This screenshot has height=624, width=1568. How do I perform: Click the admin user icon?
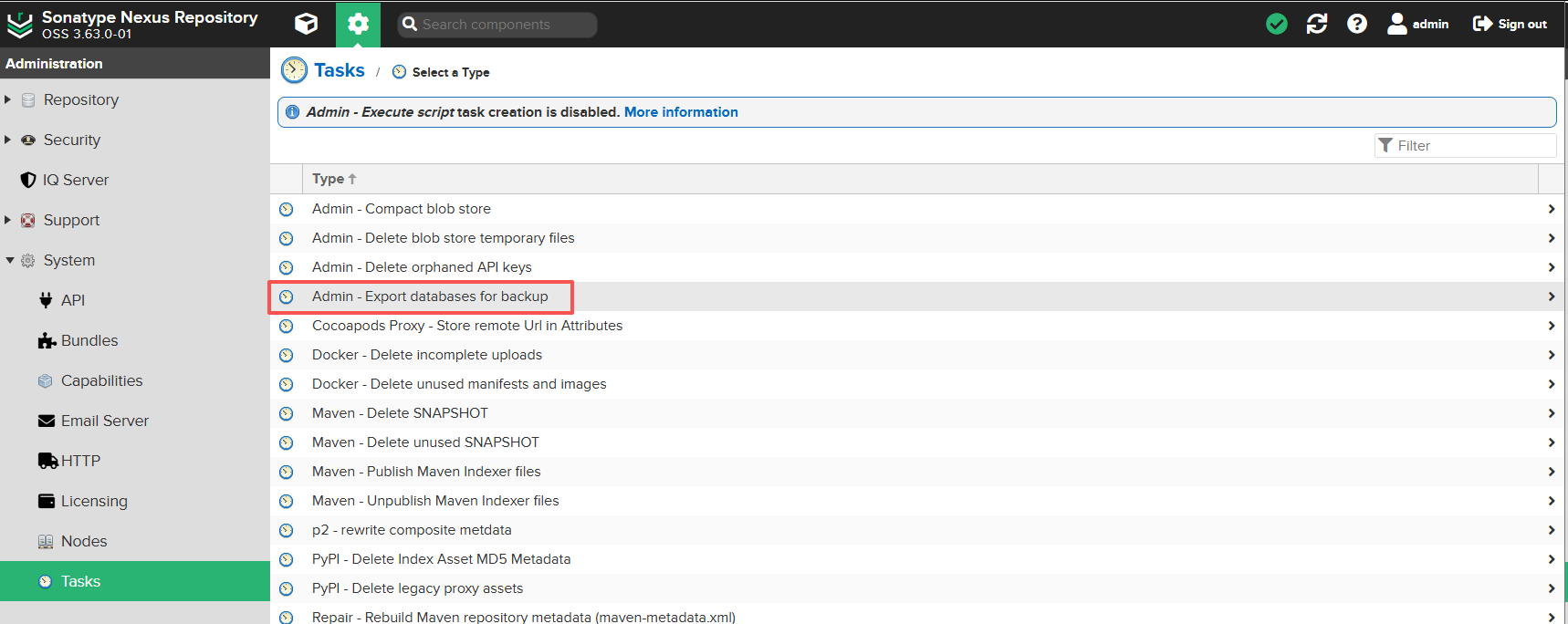(1396, 24)
